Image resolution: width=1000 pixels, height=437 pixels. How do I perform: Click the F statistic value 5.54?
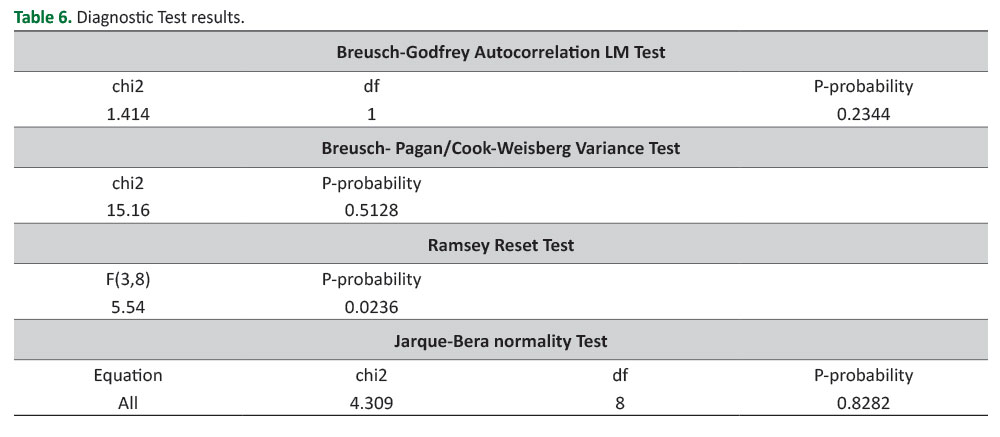tap(128, 307)
